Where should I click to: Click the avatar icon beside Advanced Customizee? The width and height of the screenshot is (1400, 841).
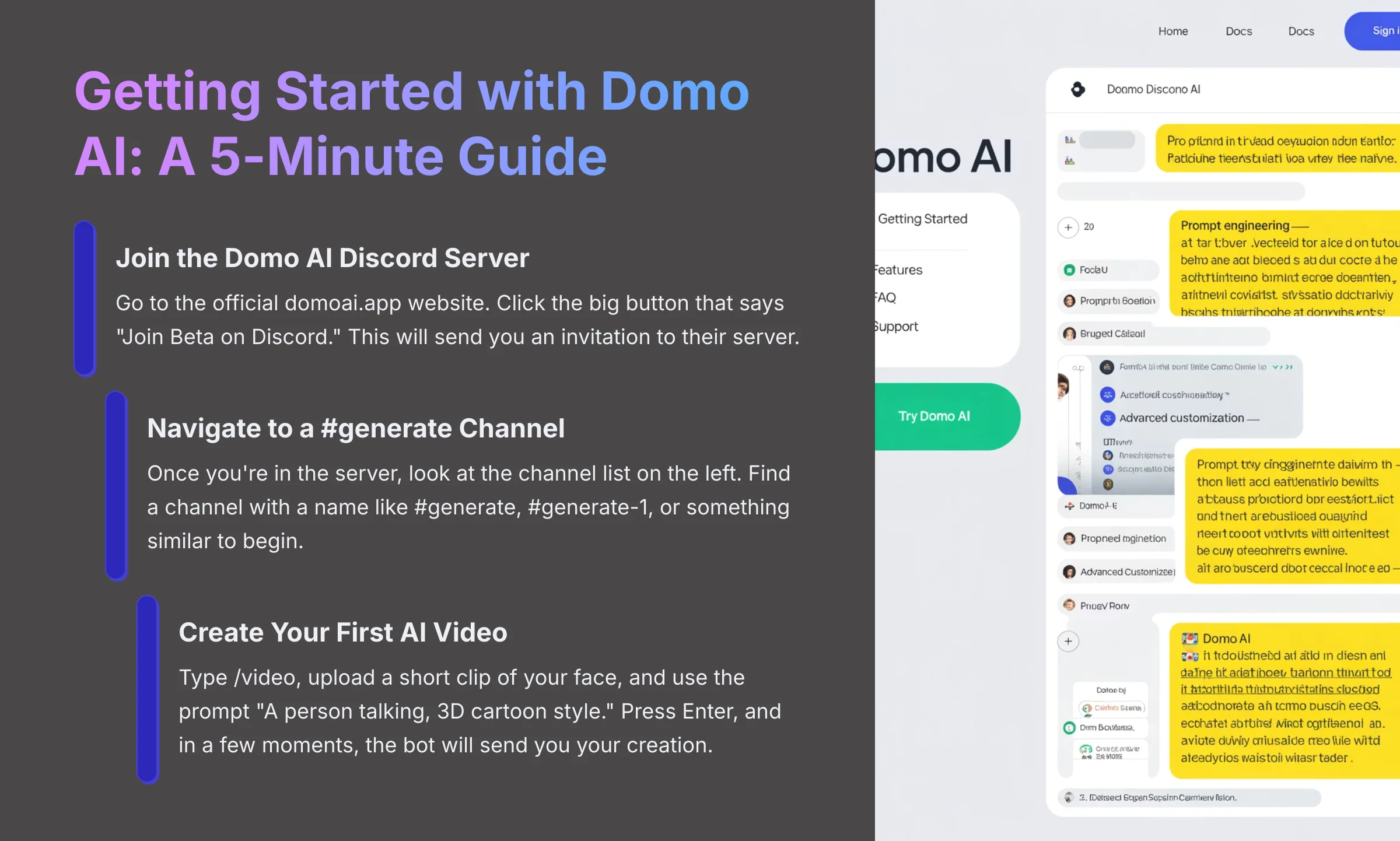[1069, 572]
